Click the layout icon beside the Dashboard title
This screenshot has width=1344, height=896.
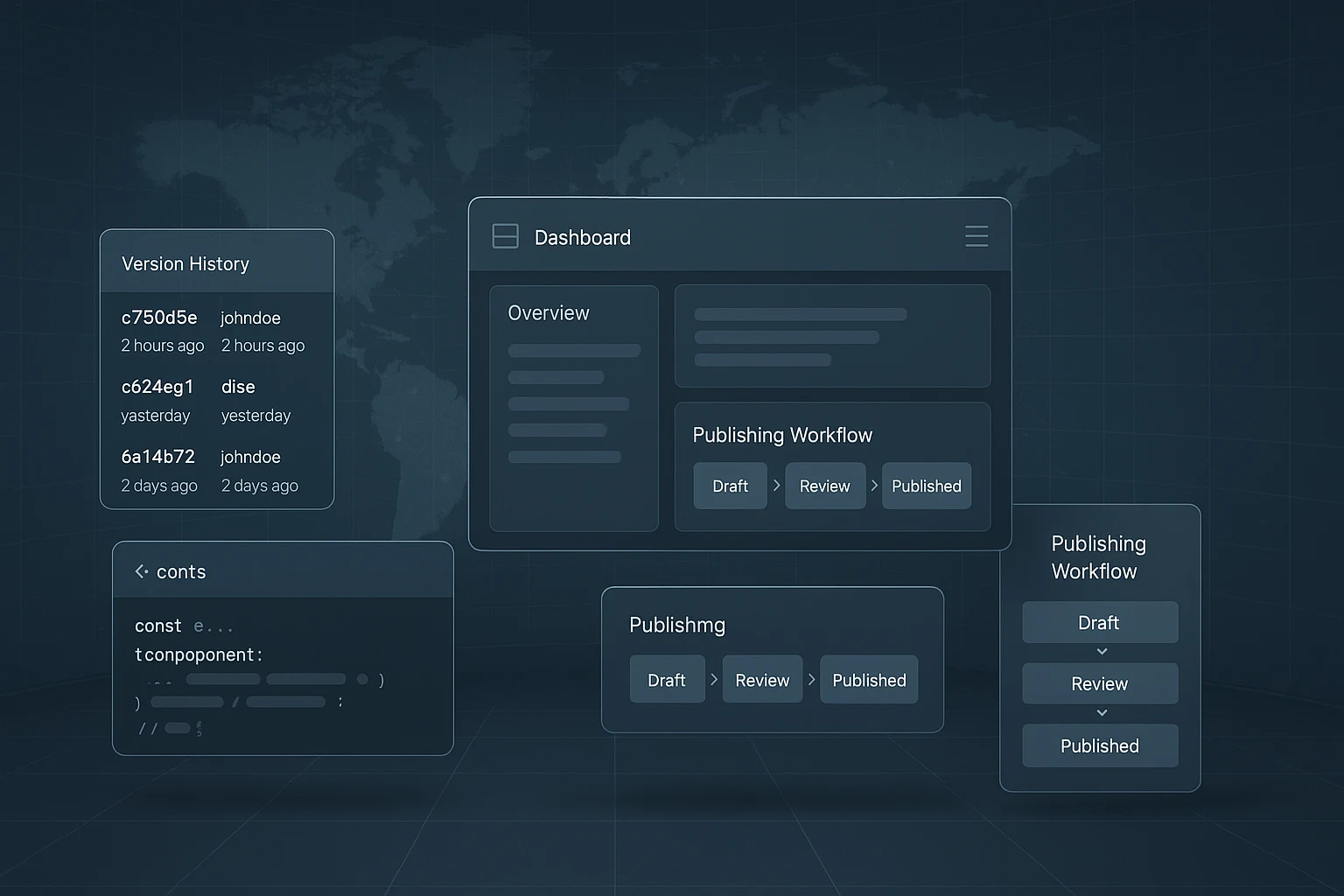click(505, 235)
